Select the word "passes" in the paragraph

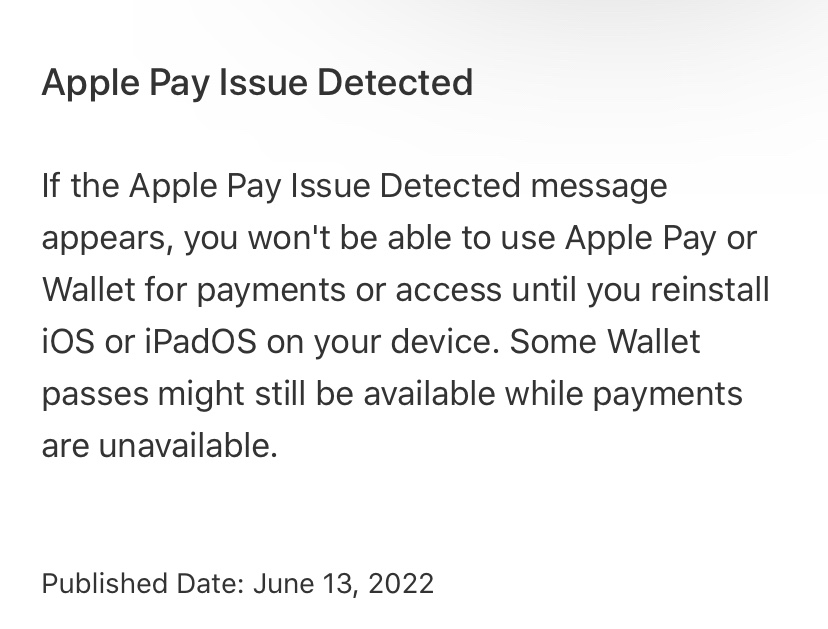click(95, 395)
